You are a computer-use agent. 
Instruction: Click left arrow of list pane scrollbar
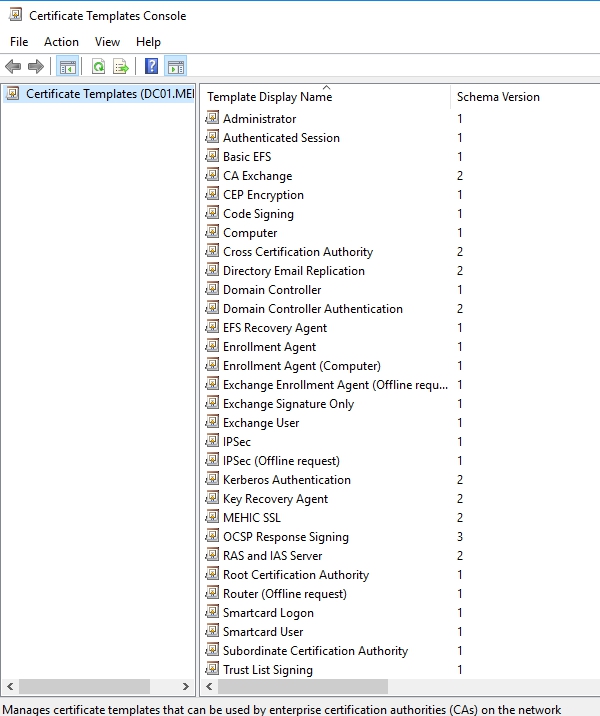[x=210, y=686]
